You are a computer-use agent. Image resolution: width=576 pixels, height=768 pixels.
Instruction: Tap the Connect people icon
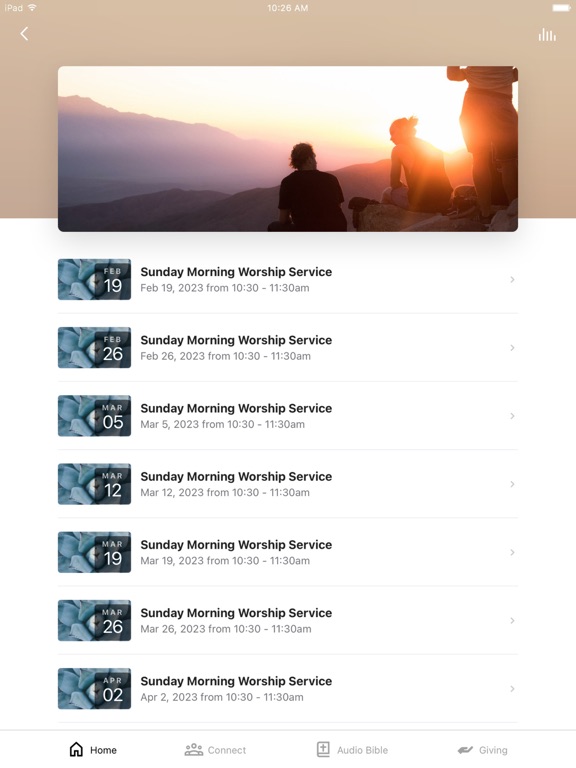click(x=193, y=749)
